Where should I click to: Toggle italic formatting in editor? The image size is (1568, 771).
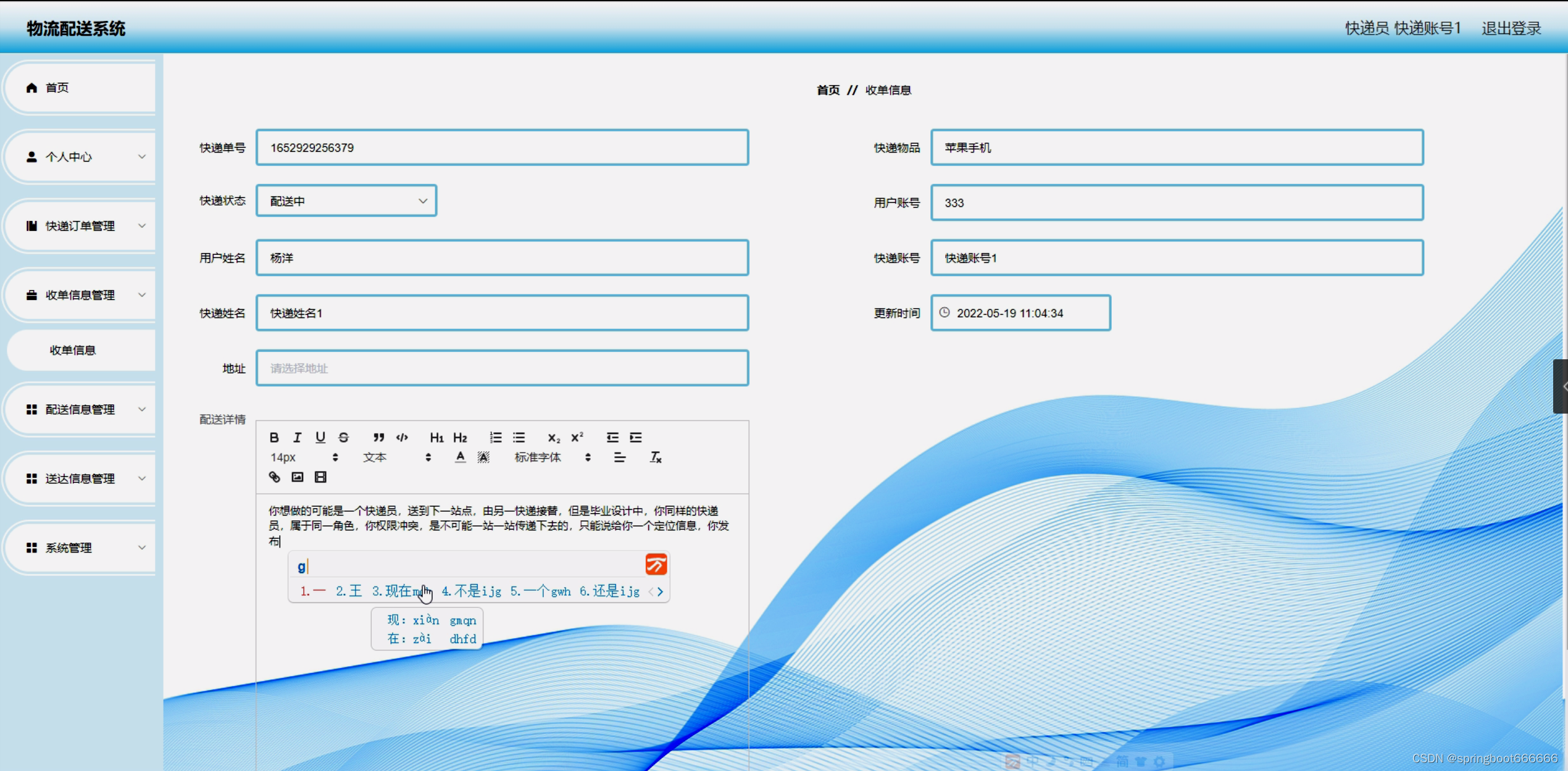(x=297, y=438)
